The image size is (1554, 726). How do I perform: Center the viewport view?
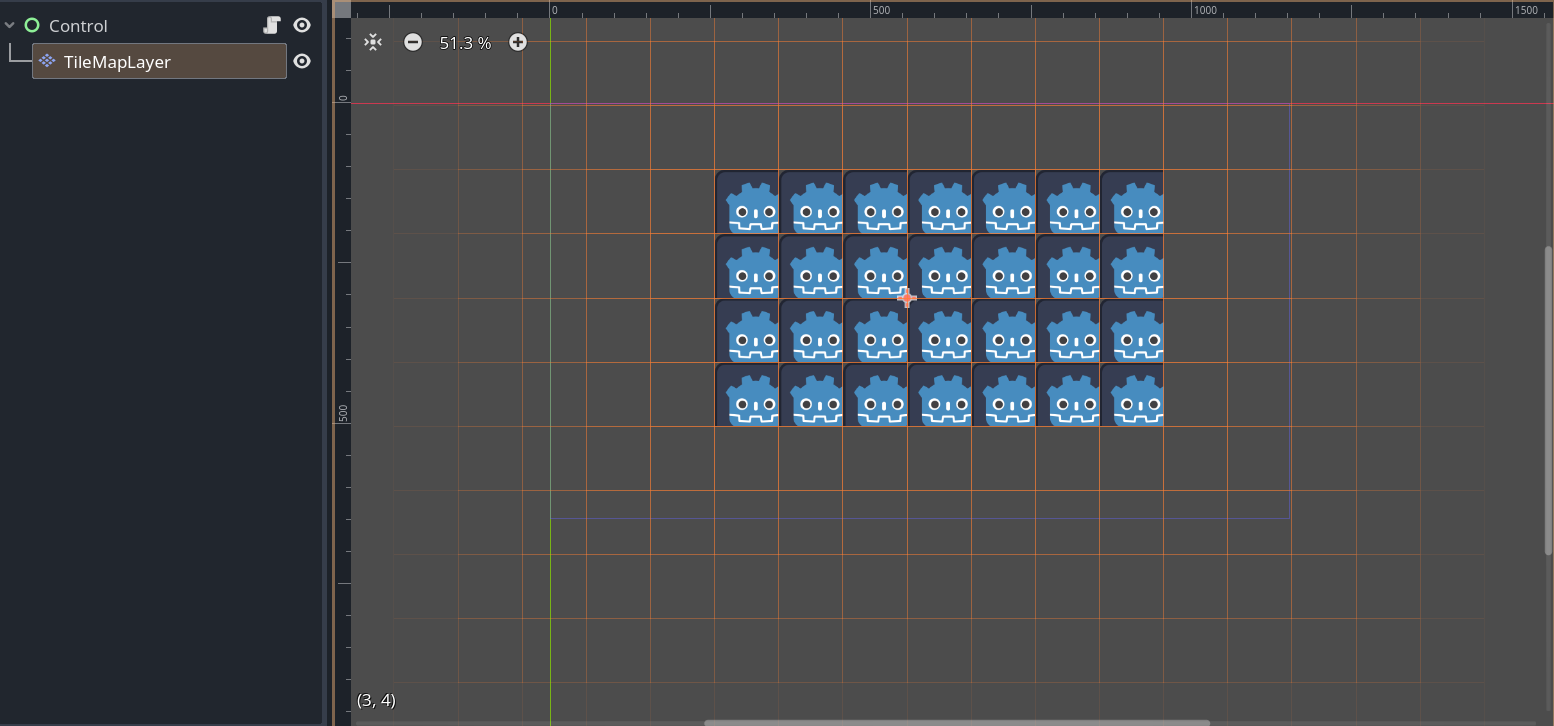373,42
